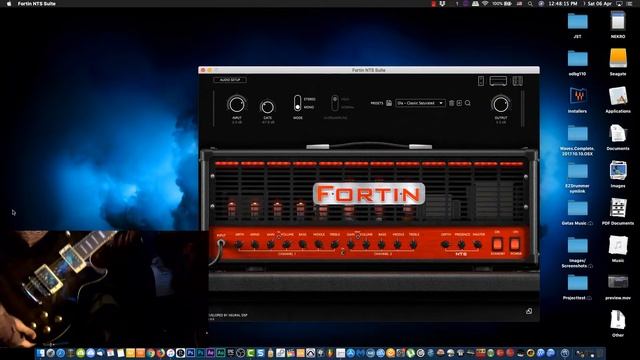This screenshot has height=360, width=640.
Task: Adjust the Gate knob
Action: 267,107
